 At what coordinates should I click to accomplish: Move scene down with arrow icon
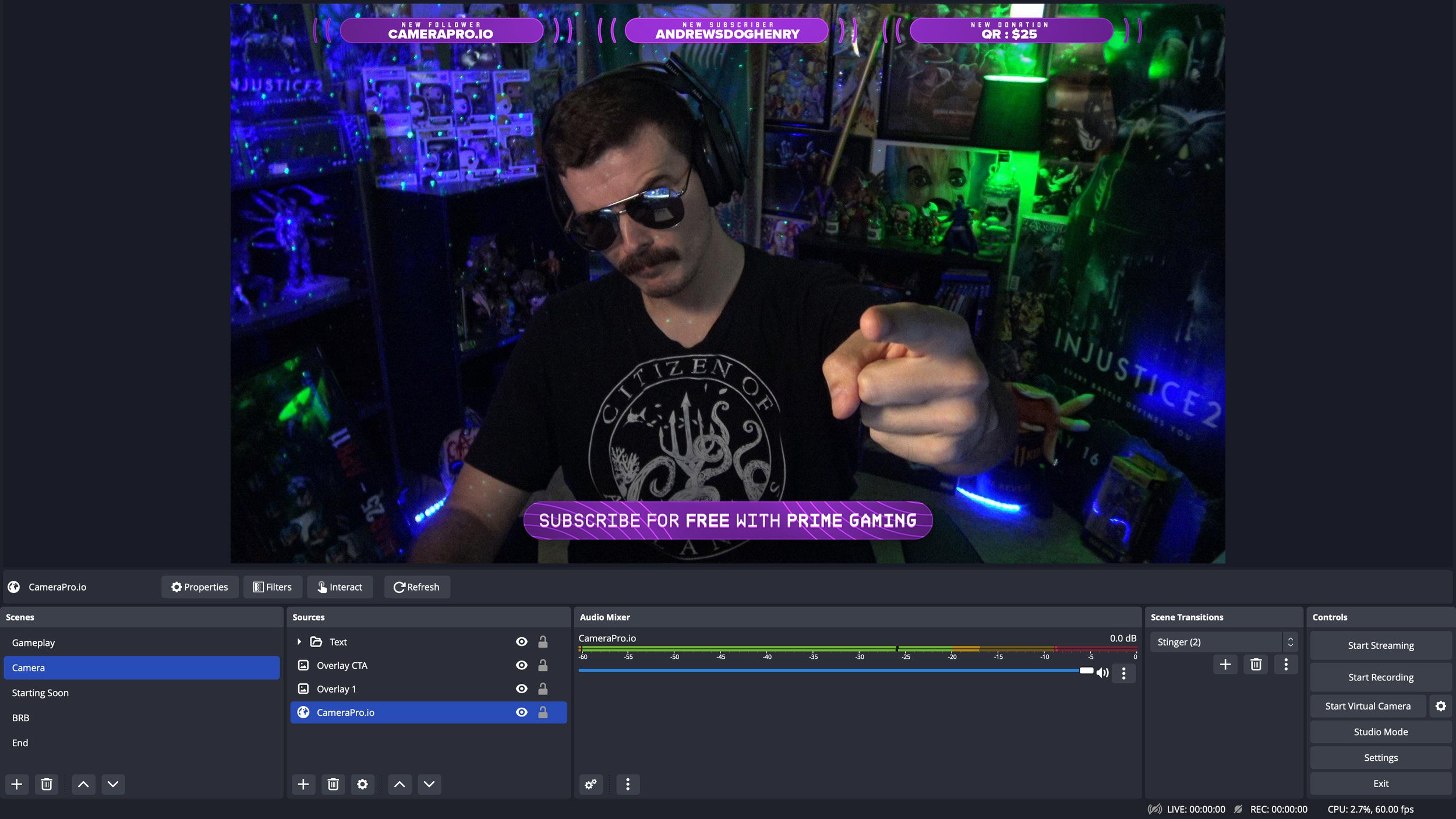click(113, 784)
